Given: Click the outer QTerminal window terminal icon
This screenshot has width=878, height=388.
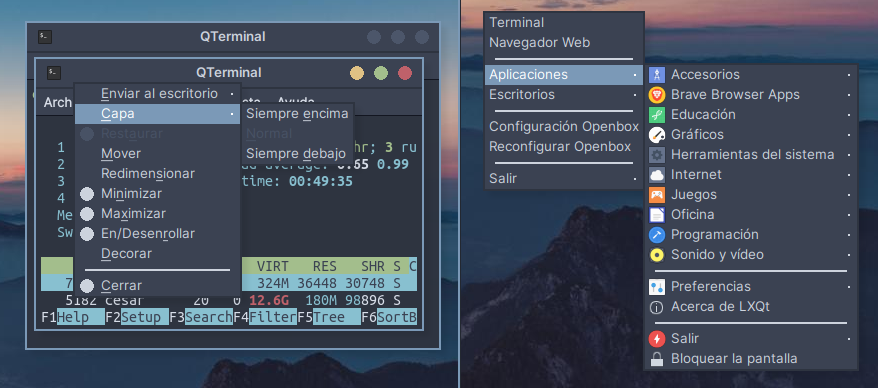Looking at the screenshot, I should point(45,37).
